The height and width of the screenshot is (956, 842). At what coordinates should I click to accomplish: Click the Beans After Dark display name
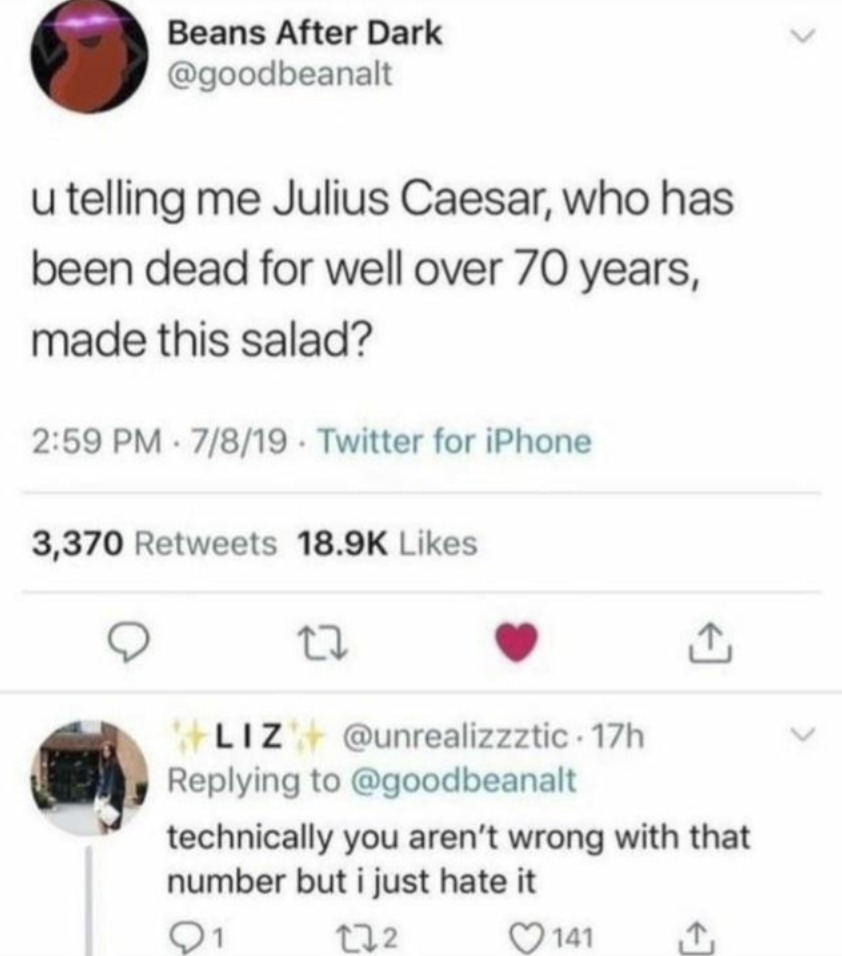[304, 33]
